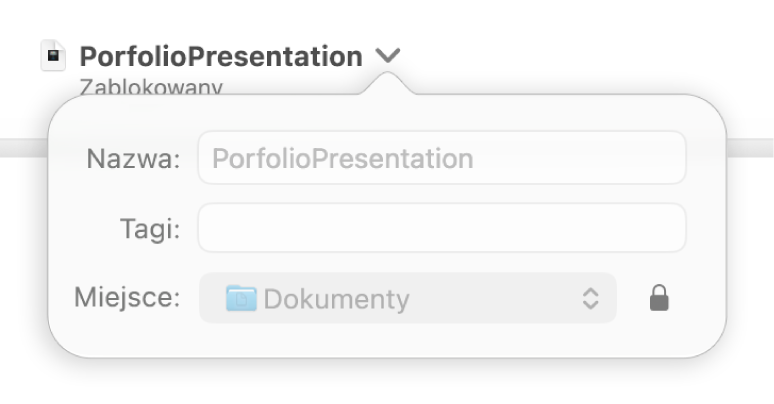Dismiss popover by clicking blank area beneath it
The height and width of the screenshot is (404, 774).
(387, 383)
